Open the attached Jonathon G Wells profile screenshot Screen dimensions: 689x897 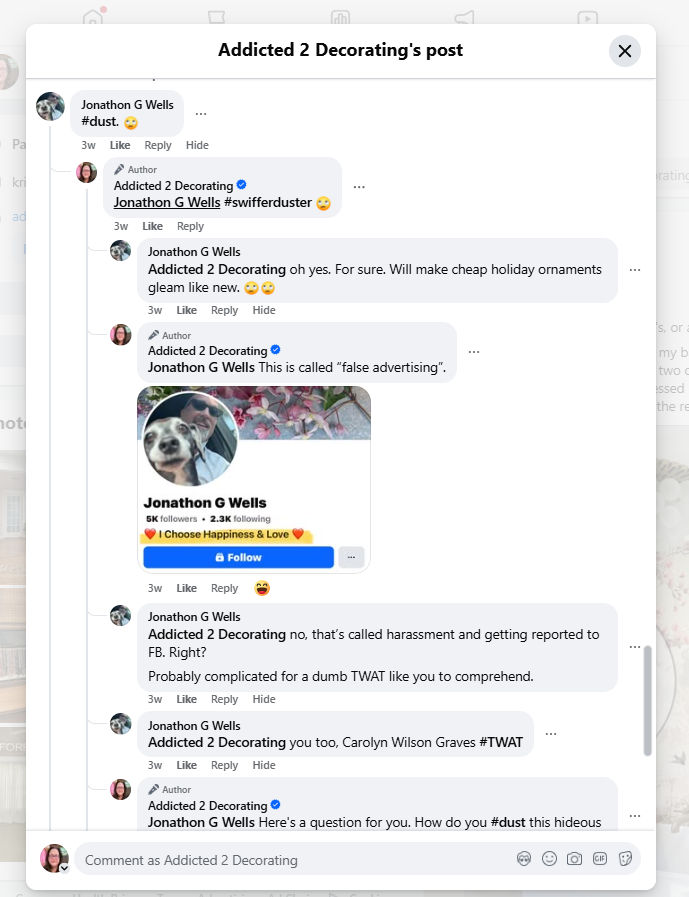pos(254,479)
